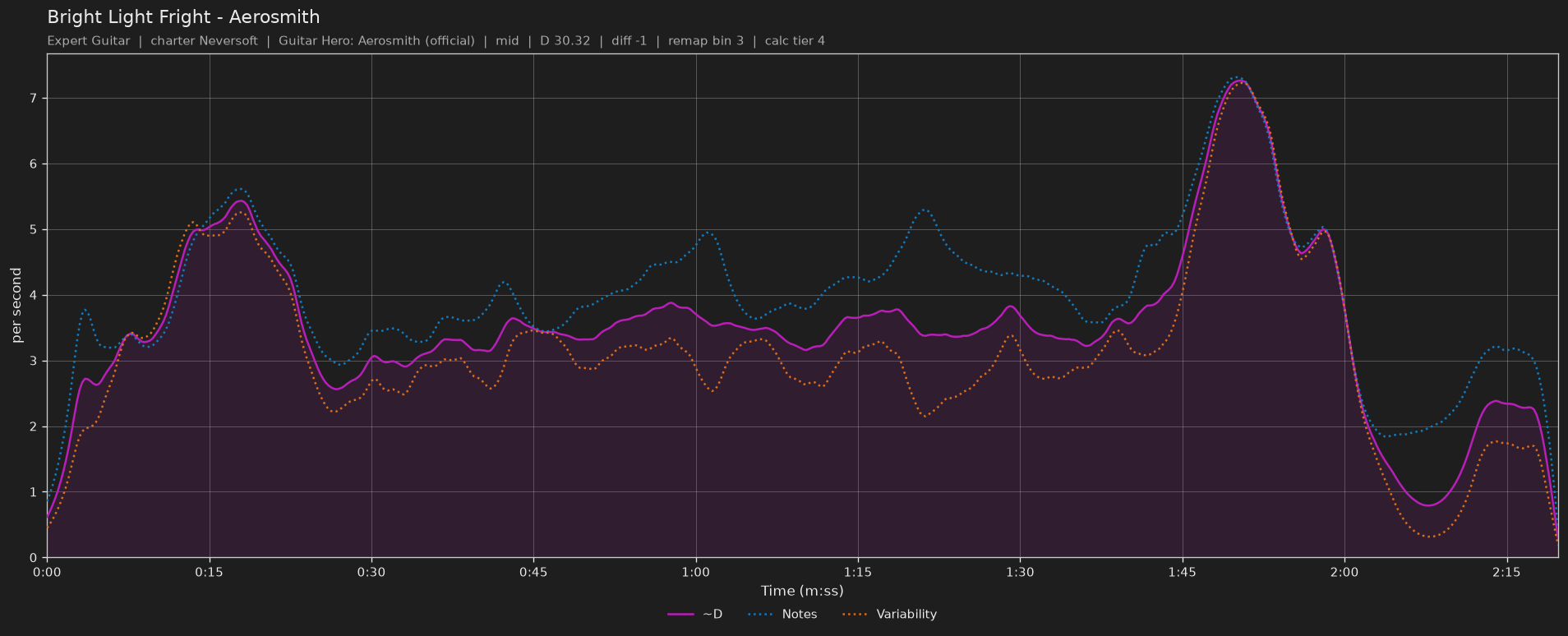
Task: Click the 2:15 time tick label
Action: (1506, 572)
